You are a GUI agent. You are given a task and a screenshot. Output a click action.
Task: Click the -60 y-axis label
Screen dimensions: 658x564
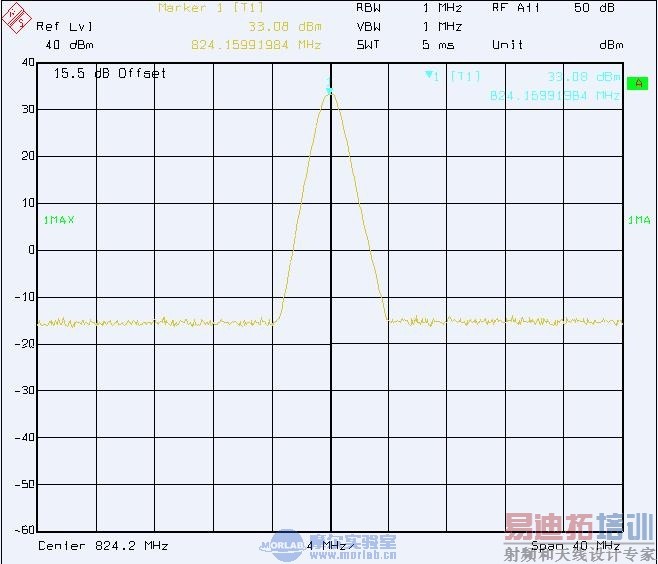(25, 530)
